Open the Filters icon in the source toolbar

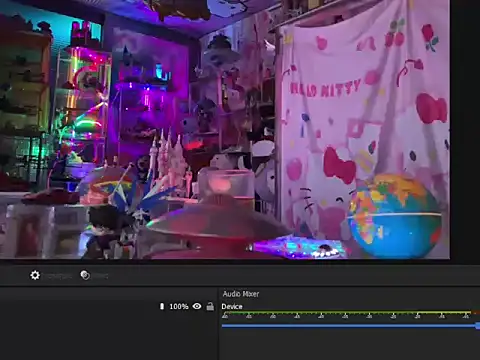click(x=85, y=275)
